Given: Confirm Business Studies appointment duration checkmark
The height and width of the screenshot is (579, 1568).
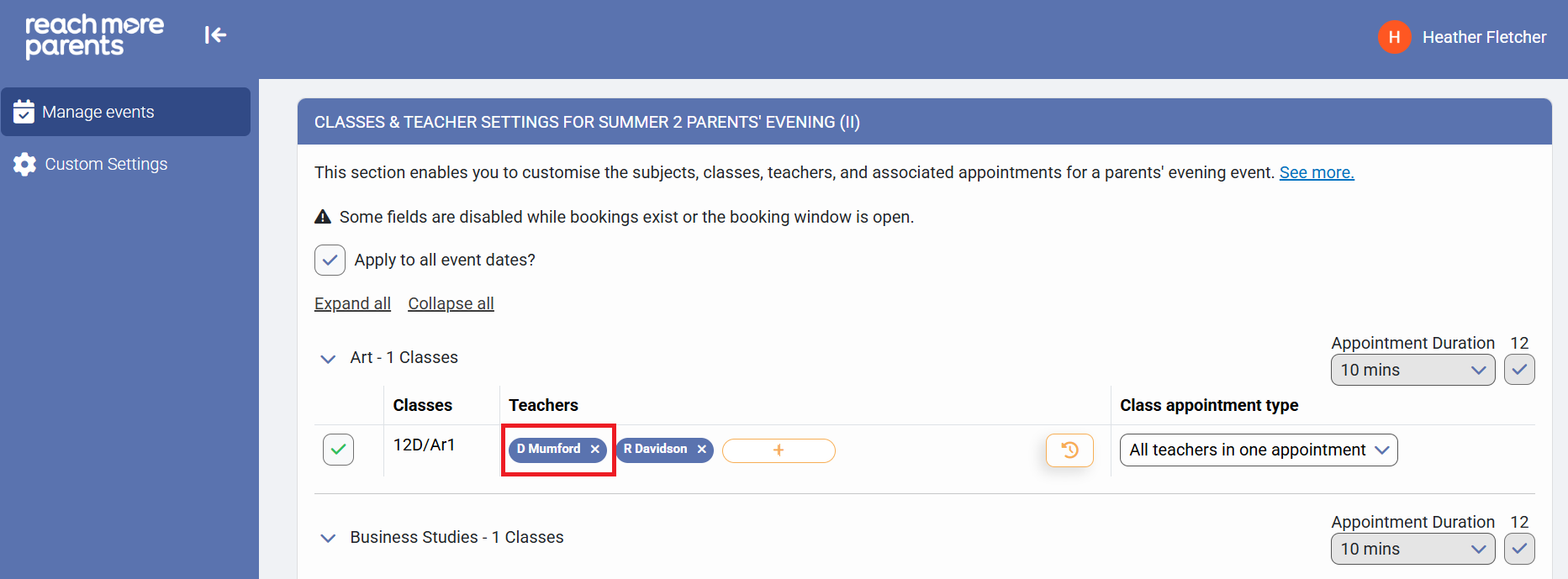Looking at the screenshot, I should coord(1519,549).
